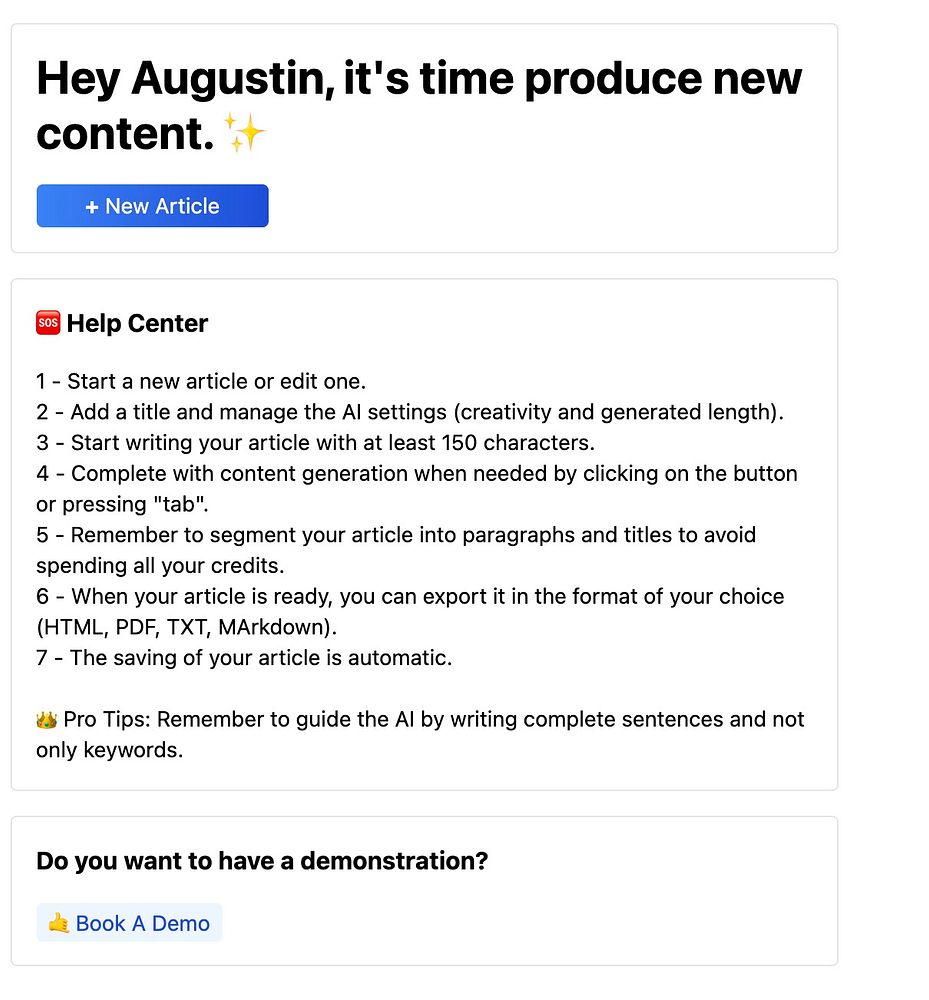Image resolution: width=929 pixels, height=1000 pixels.
Task: Click the sparkles emoji after content
Action: coord(244,133)
